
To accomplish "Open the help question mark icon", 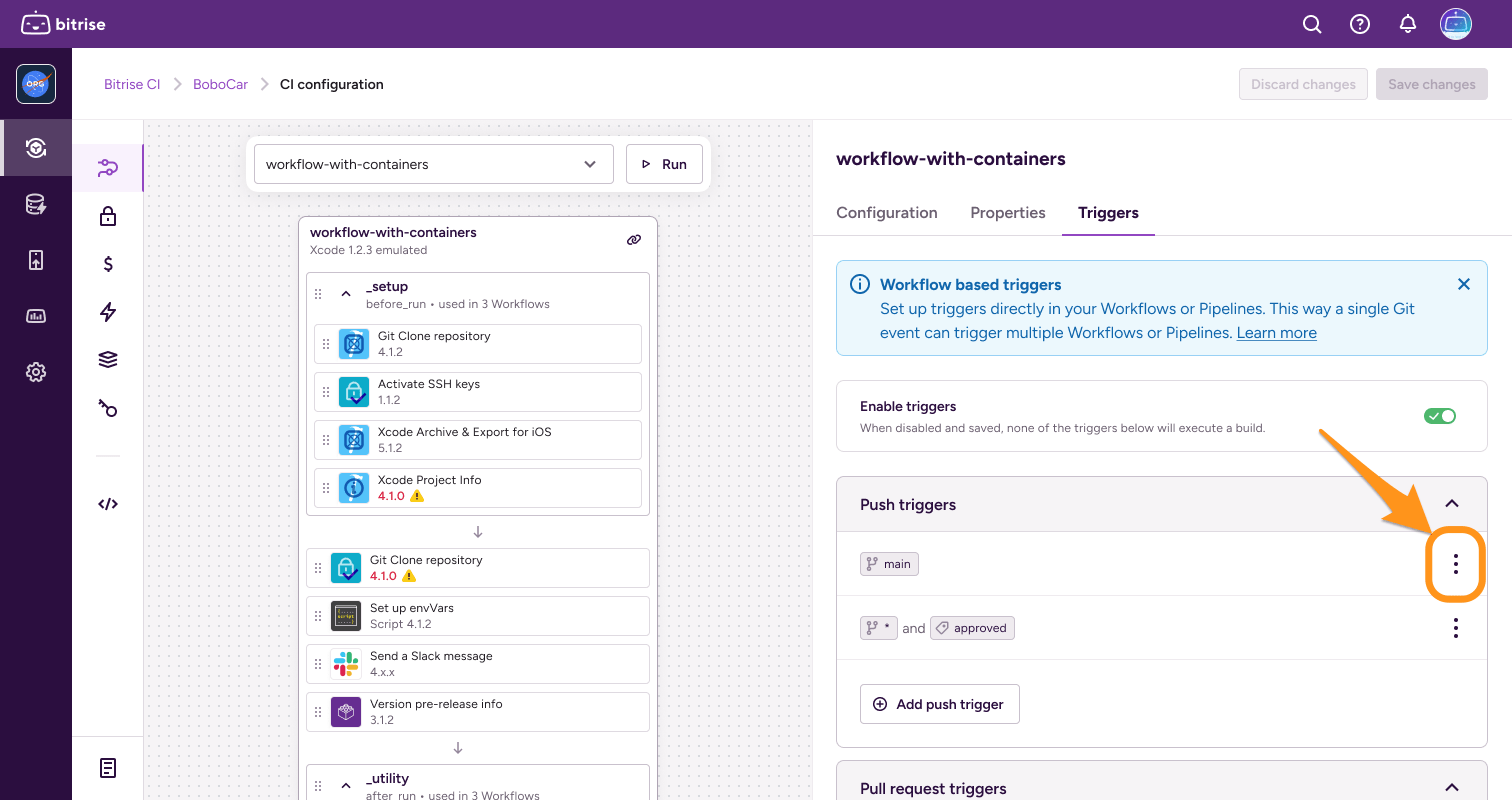I will 1360,24.
